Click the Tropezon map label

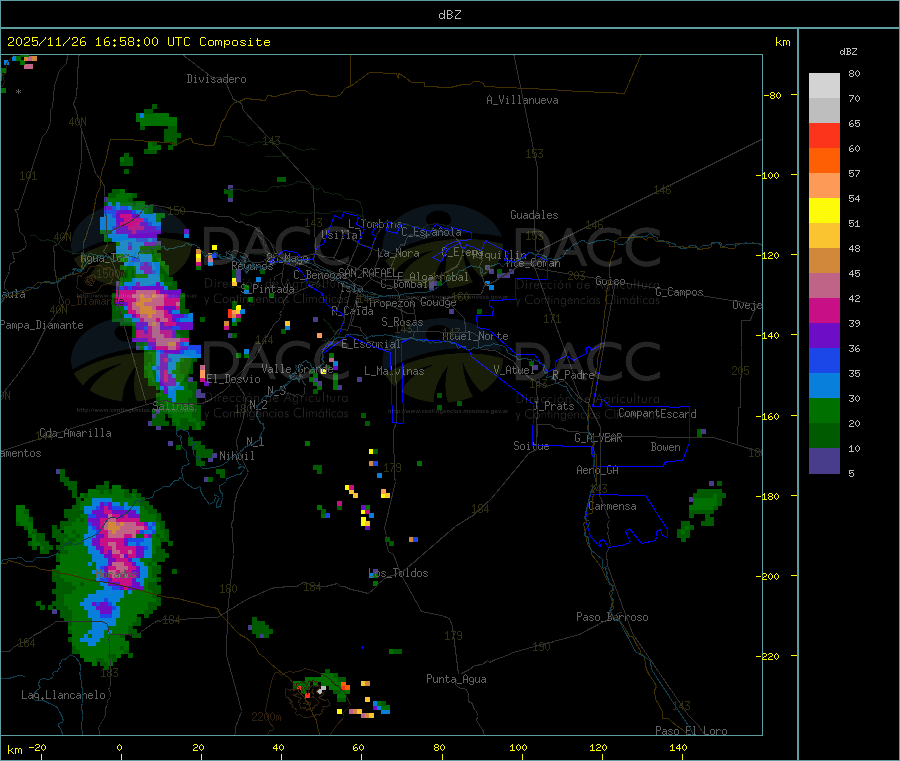(391, 302)
